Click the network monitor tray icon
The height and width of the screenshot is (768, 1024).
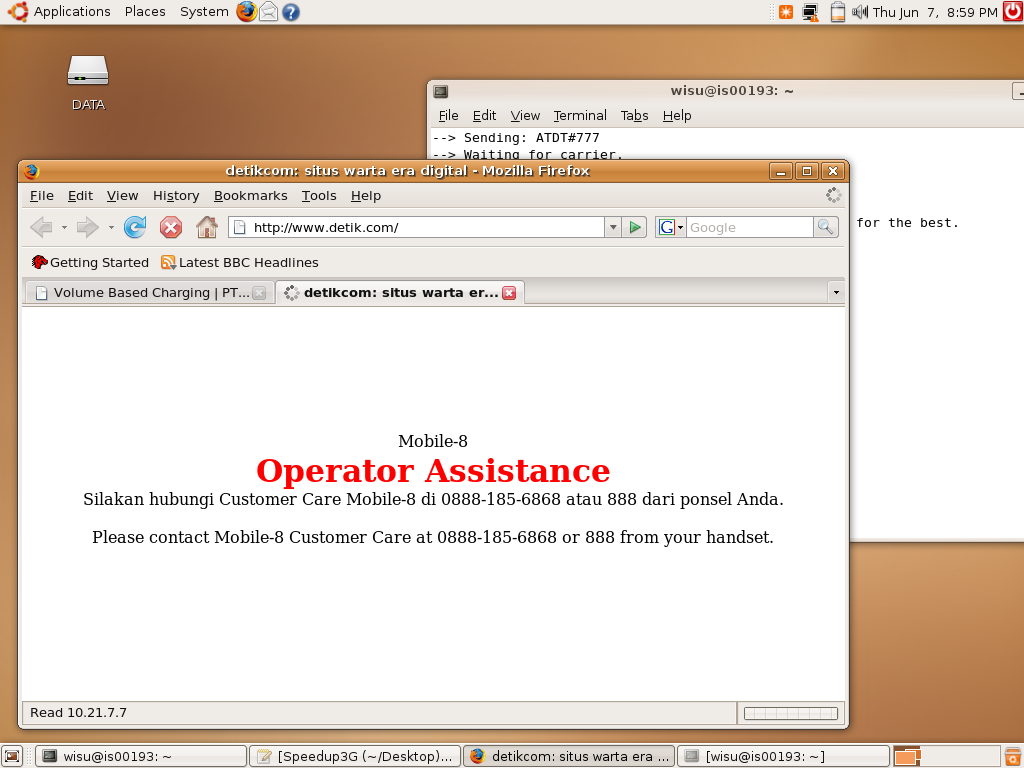pyautogui.click(x=811, y=12)
